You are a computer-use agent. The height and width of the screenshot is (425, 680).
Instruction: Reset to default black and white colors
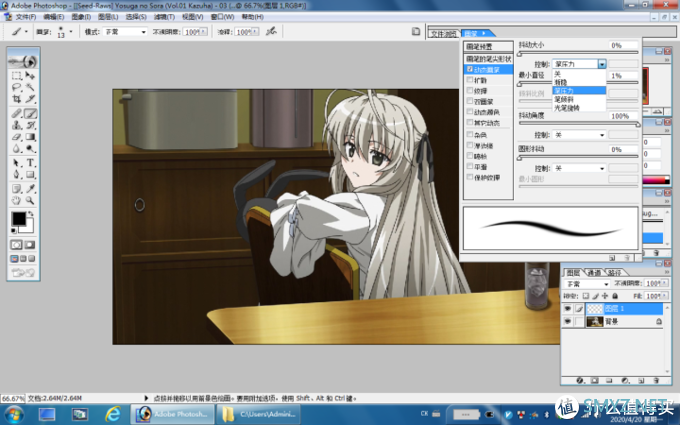[13, 231]
